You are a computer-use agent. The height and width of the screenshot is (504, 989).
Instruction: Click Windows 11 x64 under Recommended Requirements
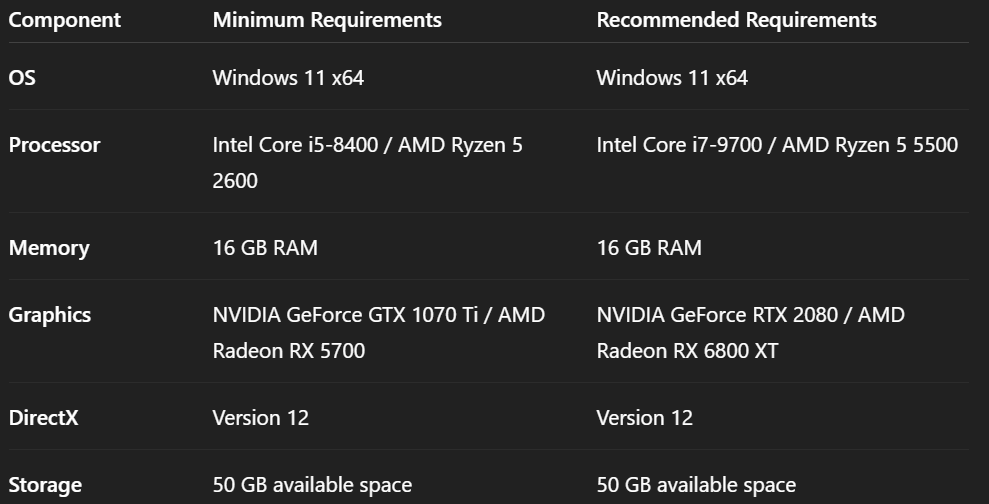[672, 77]
